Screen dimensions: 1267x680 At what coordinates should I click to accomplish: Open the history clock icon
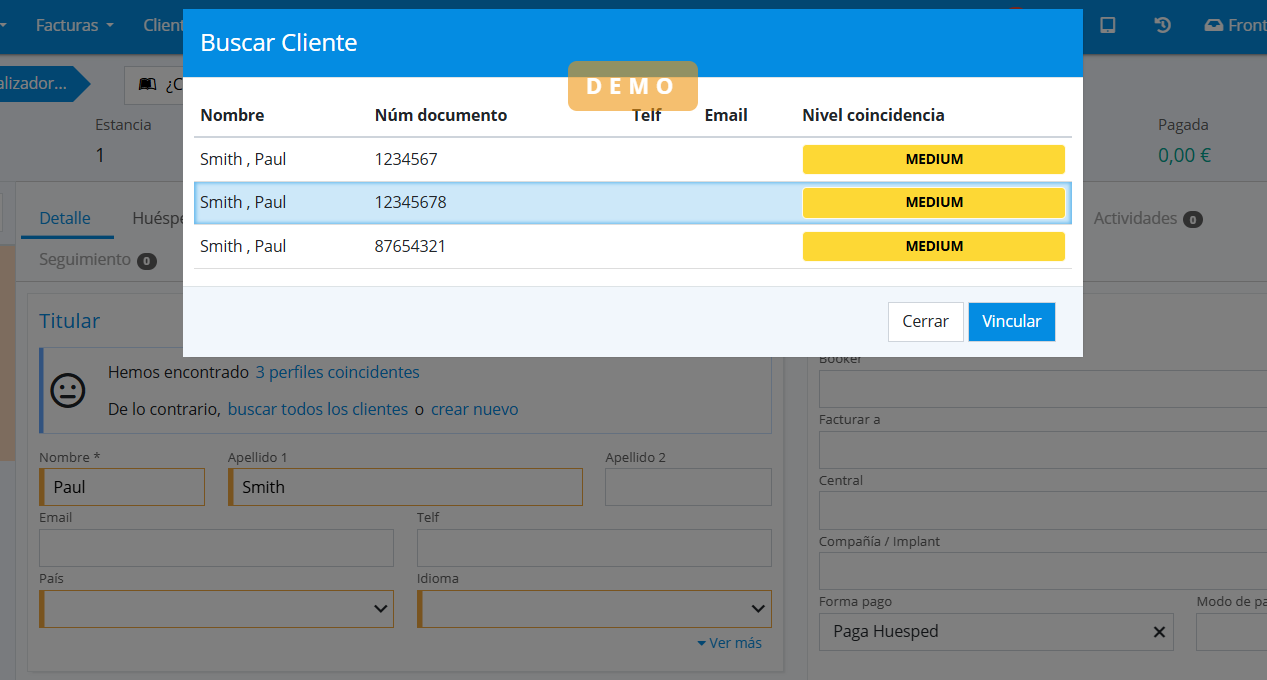point(1163,25)
